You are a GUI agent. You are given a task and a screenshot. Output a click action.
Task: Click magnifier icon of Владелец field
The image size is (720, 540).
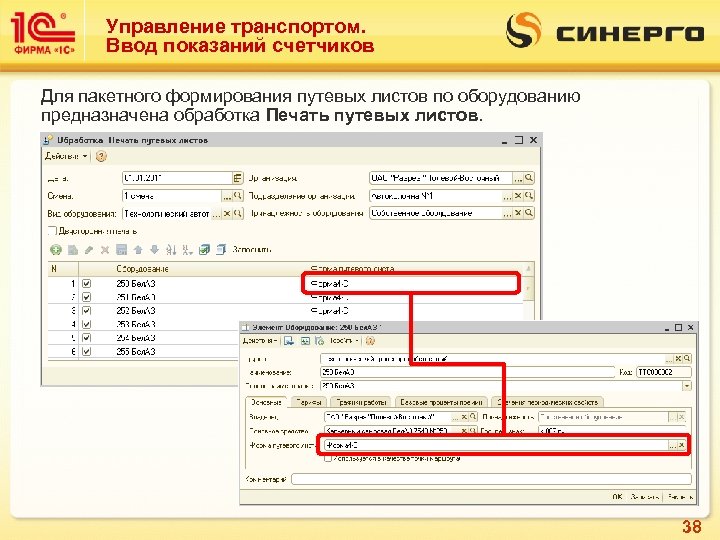point(472,417)
